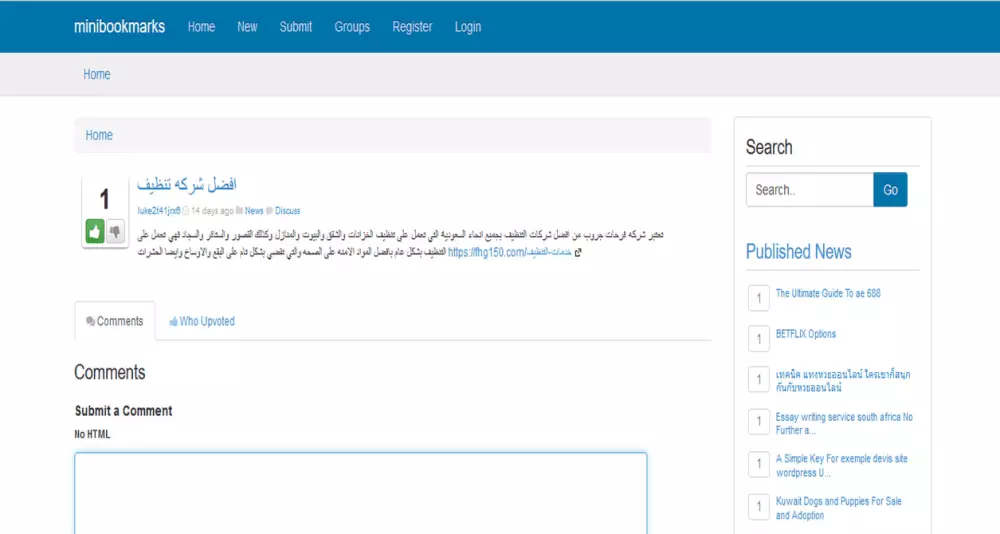Open the New menu item

click(x=247, y=27)
